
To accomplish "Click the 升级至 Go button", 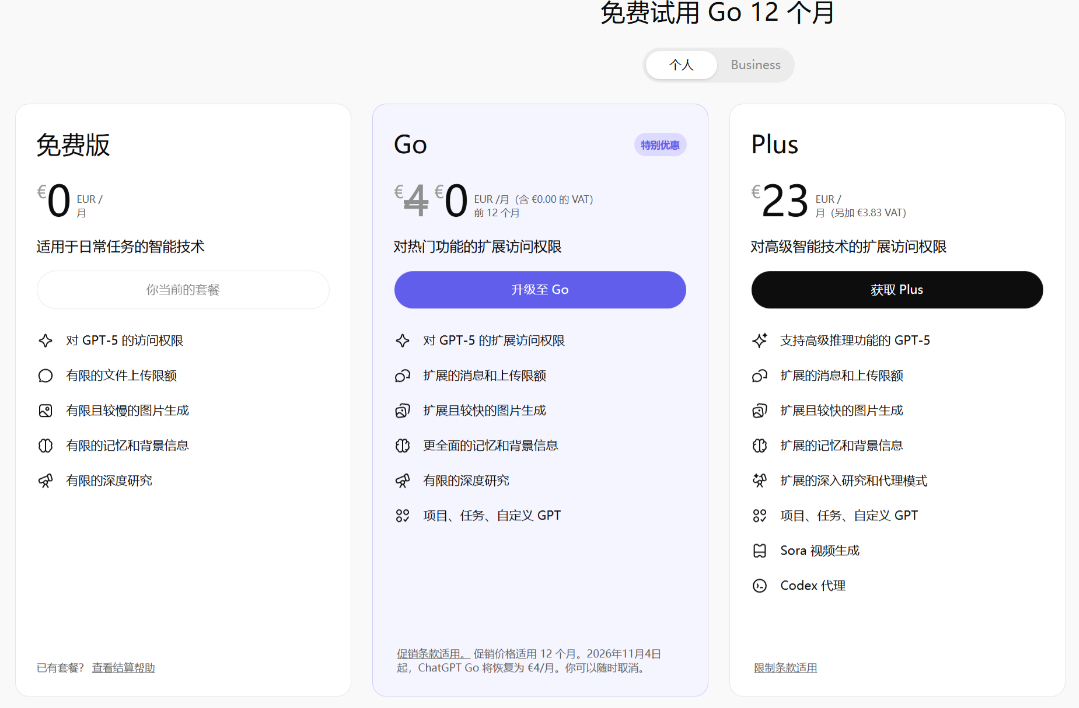I will click(540, 290).
